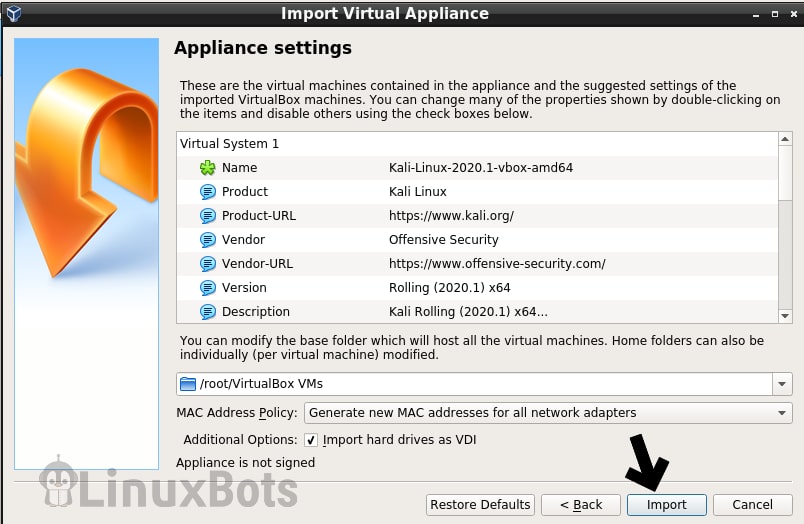Click the Cancel button
The height and width of the screenshot is (524, 804).
752,505
